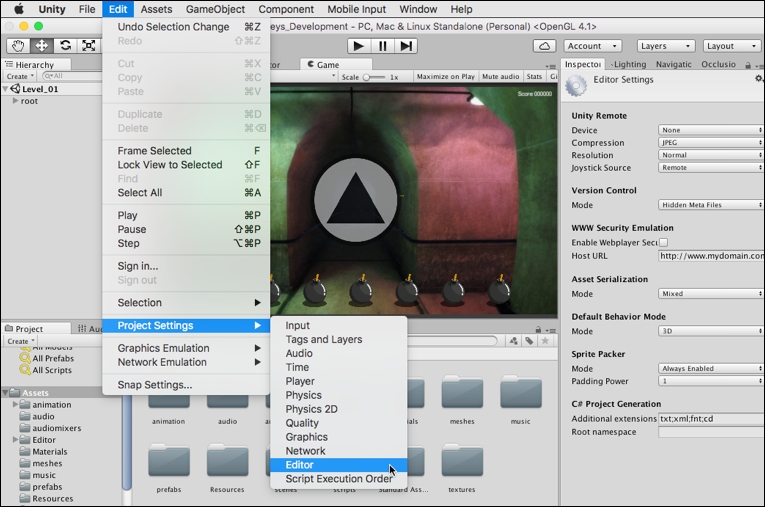Choose Physics 2D menu item
The width and height of the screenshot is (765, 507).
[339, 409]
